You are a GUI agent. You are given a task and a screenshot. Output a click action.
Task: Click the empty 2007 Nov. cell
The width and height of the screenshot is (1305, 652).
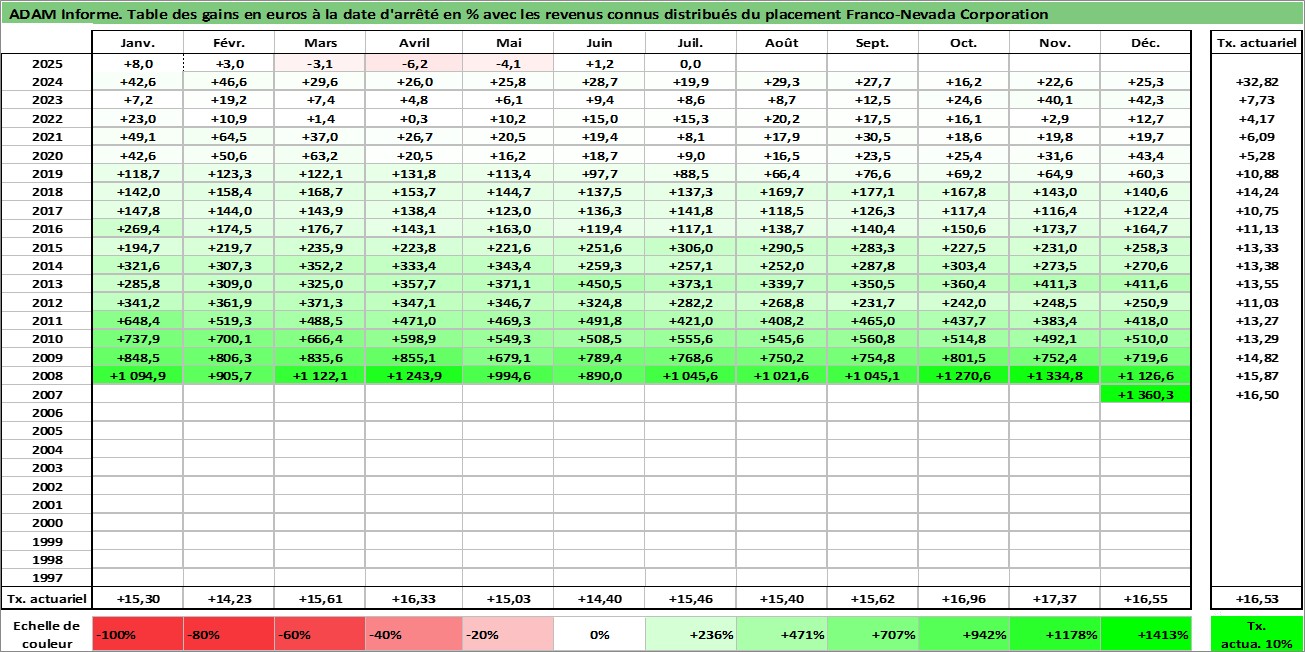[1055, 394]
